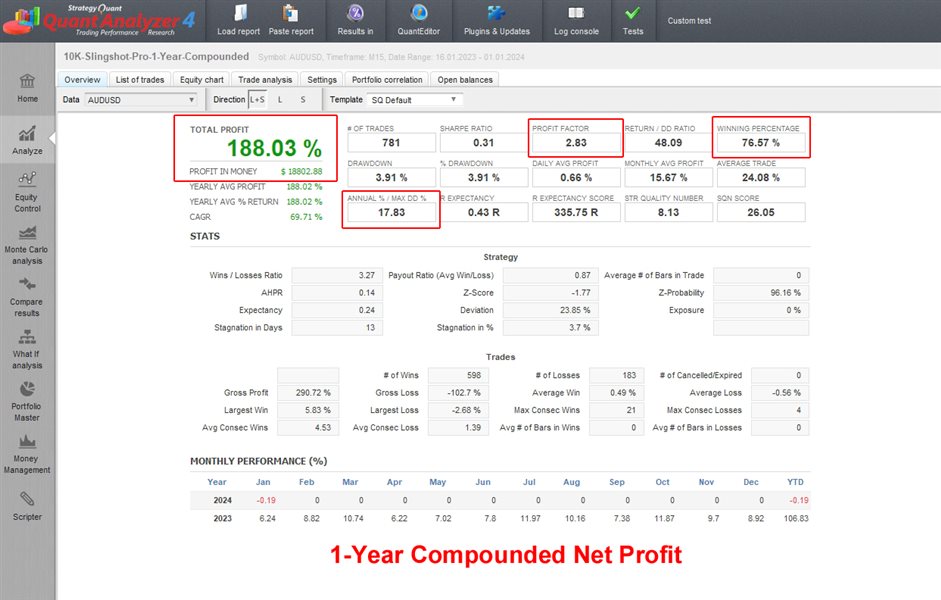Image resolution: width=941 pixels, height=600 pixels.
Task: Click the Max Consec Wins value 21
Action: click(616, 410)
